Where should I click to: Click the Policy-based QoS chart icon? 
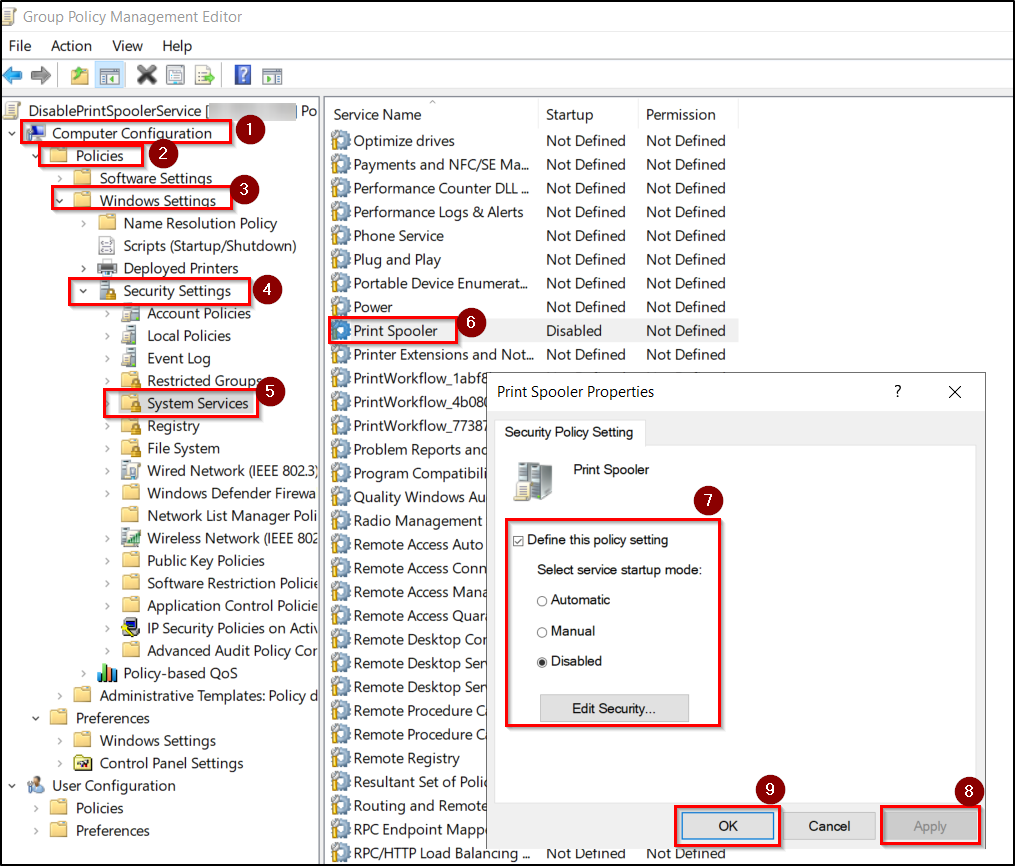point(107,673)
